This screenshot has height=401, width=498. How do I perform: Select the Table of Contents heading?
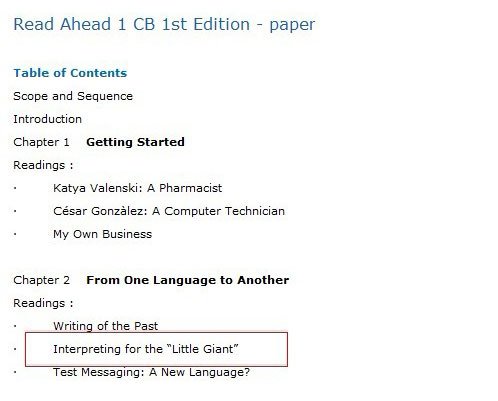(x=70, y=73)
